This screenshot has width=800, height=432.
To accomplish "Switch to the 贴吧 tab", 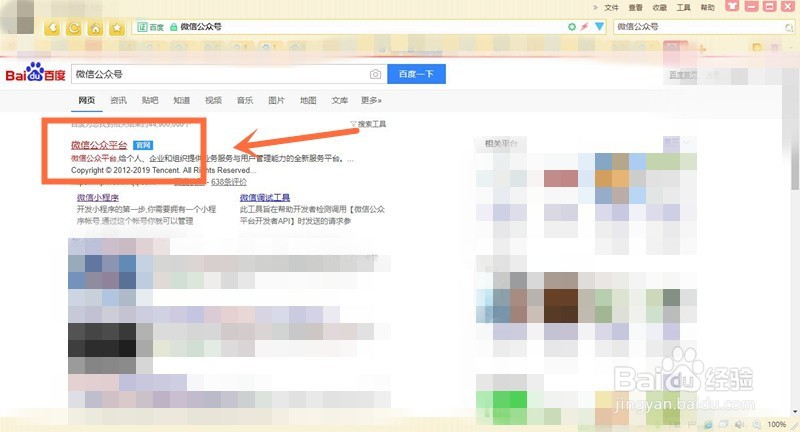I will click(x=150, y=100).
